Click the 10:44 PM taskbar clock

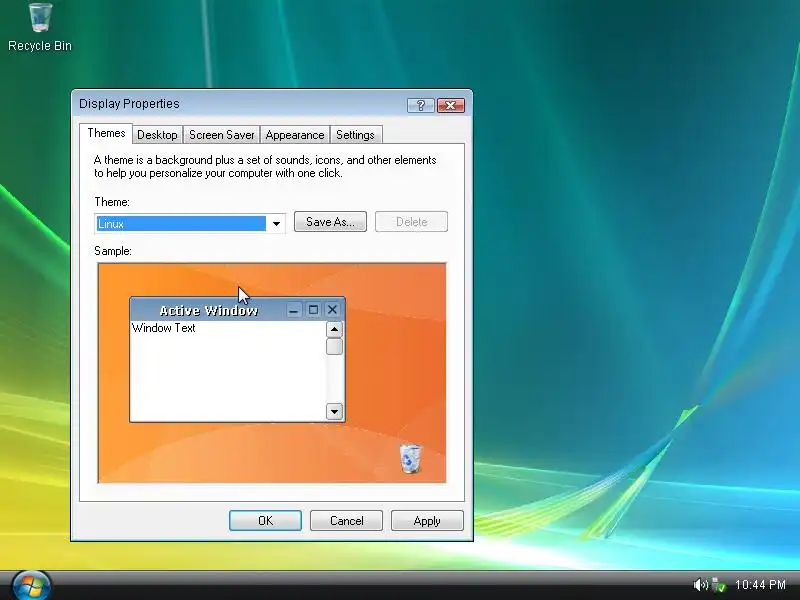coord(760,585)
